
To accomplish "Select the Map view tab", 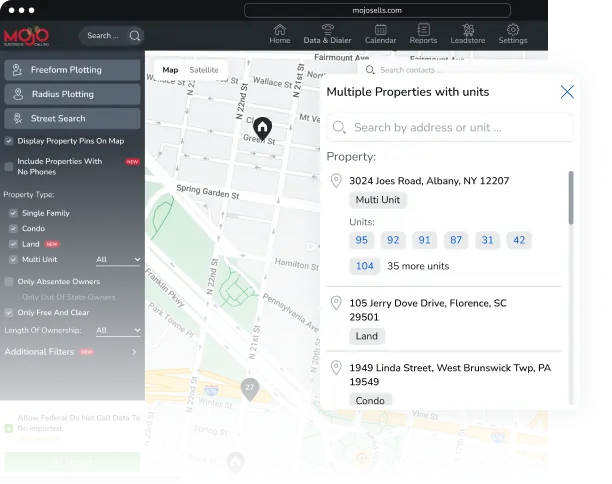I will click(x=170, y=70).
